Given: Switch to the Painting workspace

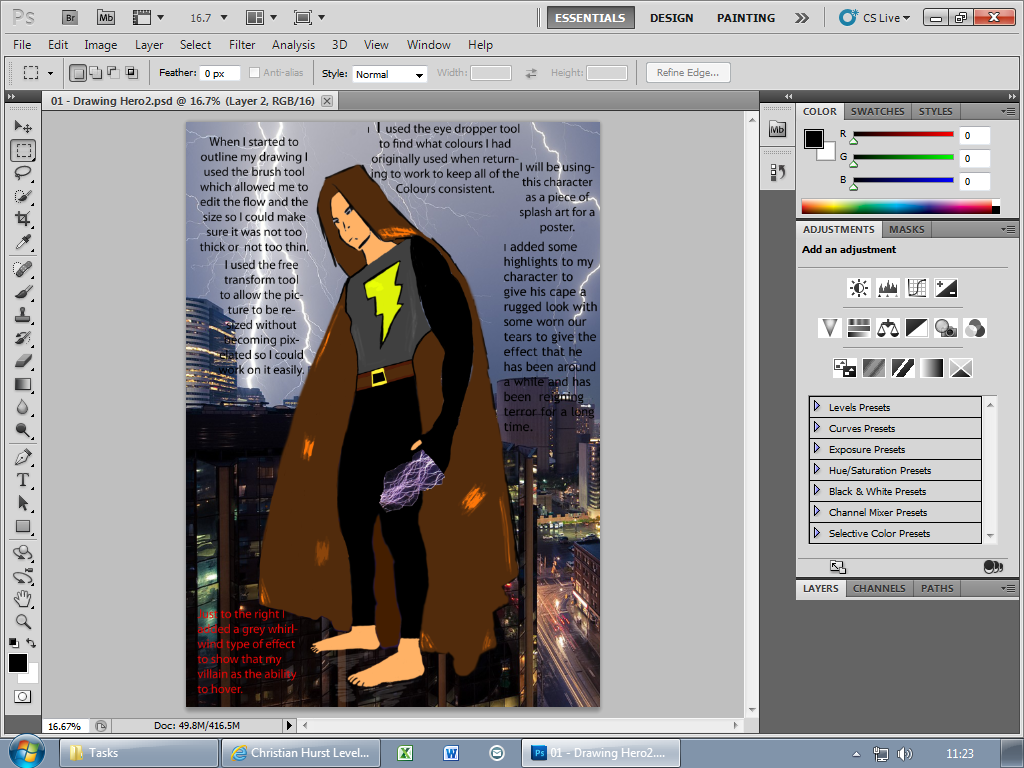Looking at the screenshot, I should click(x=746, y=18).
